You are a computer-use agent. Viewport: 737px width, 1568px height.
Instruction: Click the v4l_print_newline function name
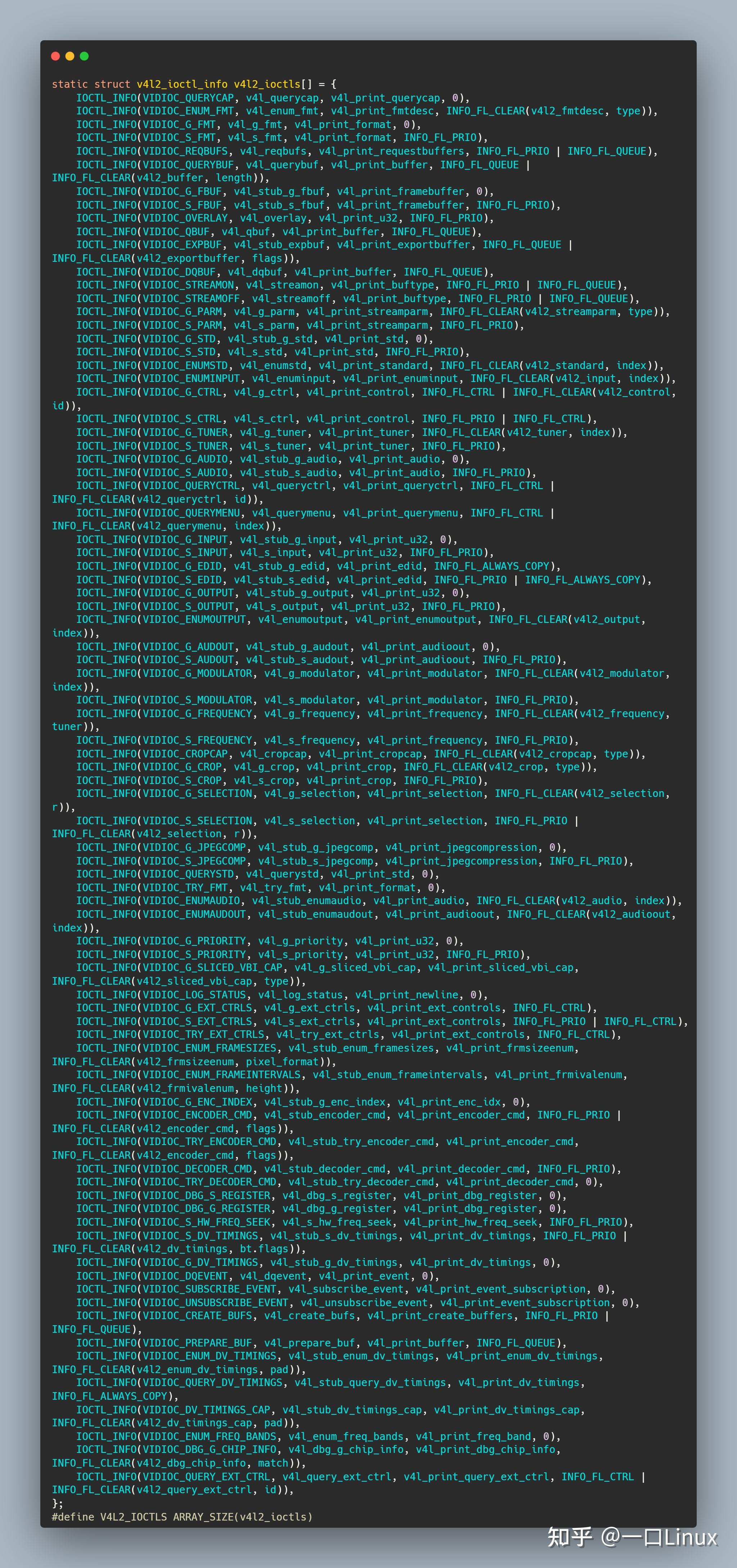[406, 995]
